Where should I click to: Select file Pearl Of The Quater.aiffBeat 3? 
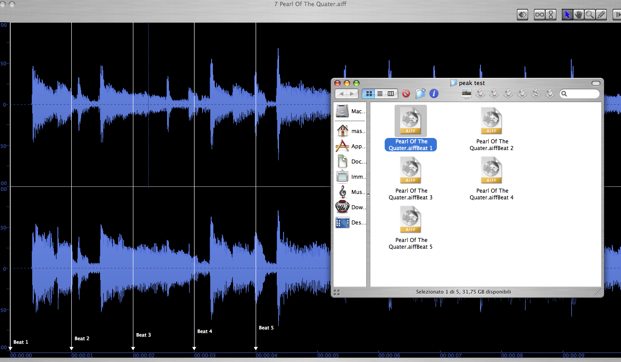point(411,178)
